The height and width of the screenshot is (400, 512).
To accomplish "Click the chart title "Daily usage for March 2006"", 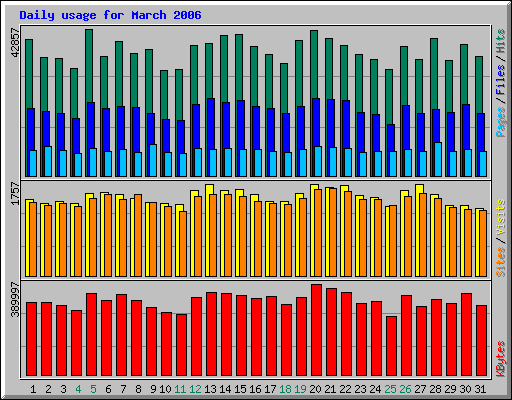I will coord(110,15).
